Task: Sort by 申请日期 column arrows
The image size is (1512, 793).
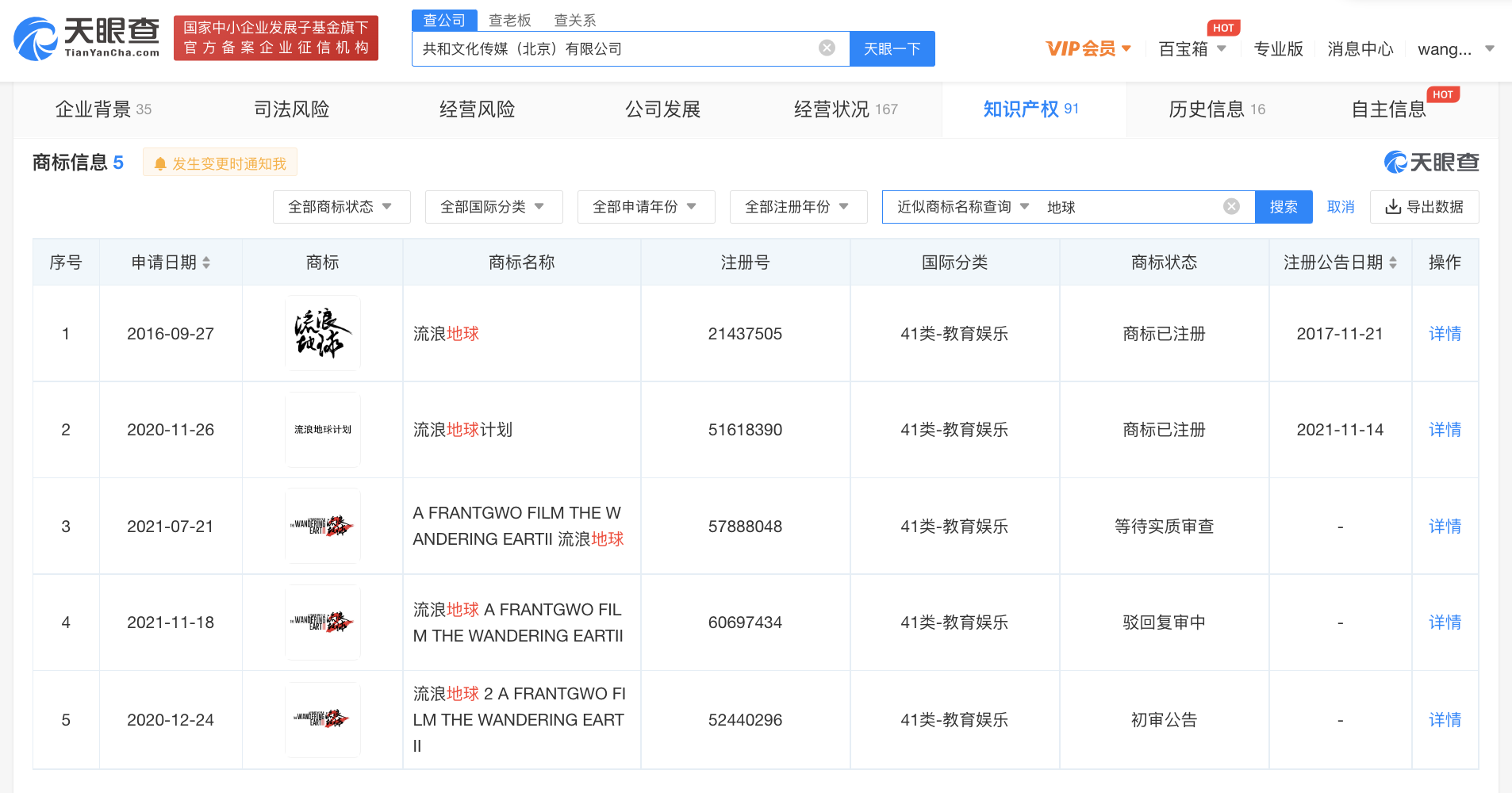Action: pyautogui.click(x=206, y=262)
